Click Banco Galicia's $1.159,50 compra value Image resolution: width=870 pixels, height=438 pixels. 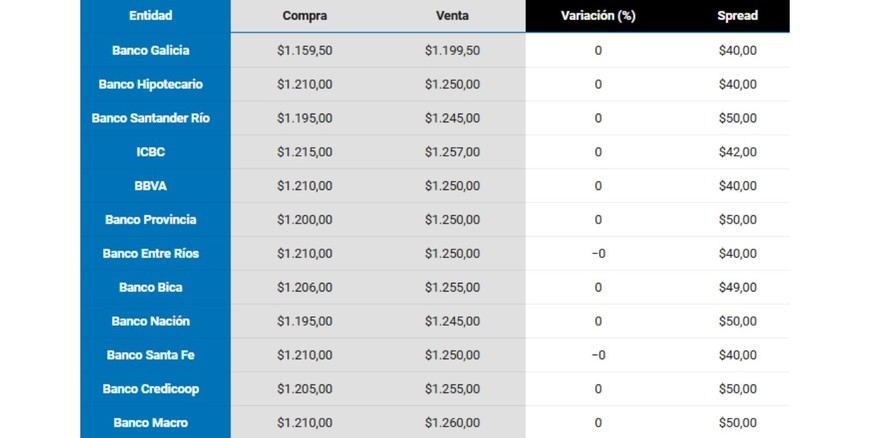[305, 50]
